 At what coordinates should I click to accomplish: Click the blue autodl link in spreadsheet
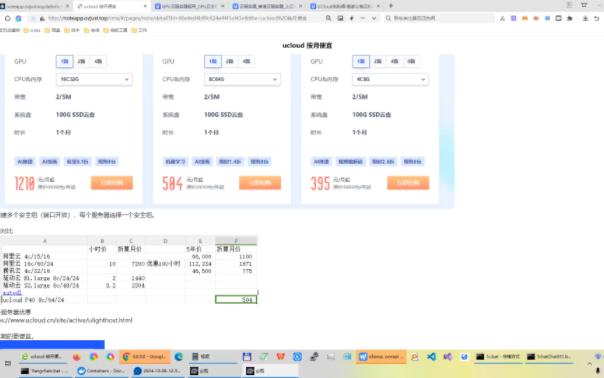tap(12, 293)
